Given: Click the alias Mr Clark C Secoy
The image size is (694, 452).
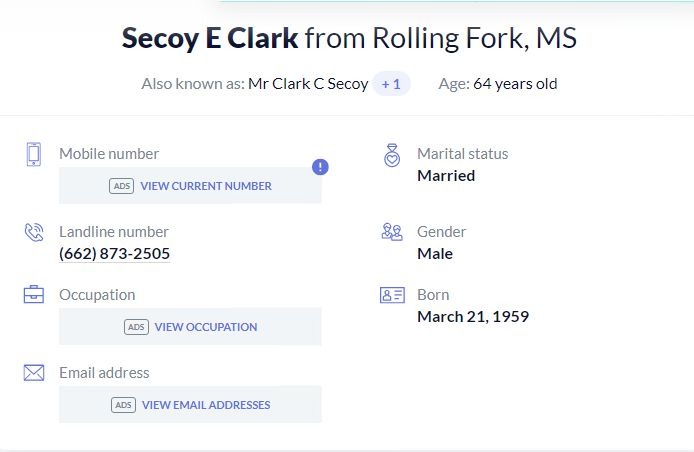Looking at the screenshot, I should pos(308,84).
